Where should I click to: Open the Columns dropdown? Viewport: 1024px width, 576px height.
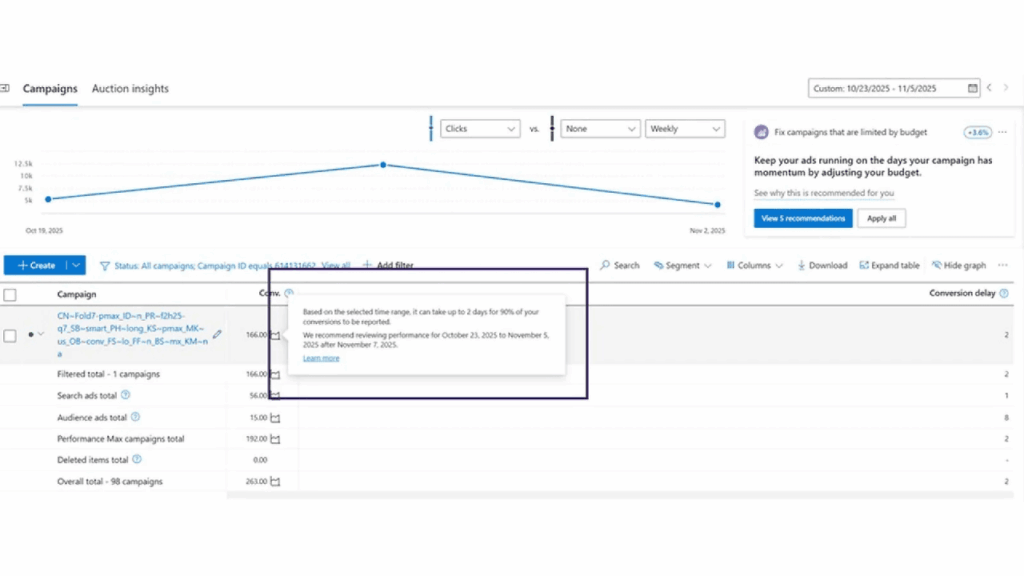click(754, 265)
